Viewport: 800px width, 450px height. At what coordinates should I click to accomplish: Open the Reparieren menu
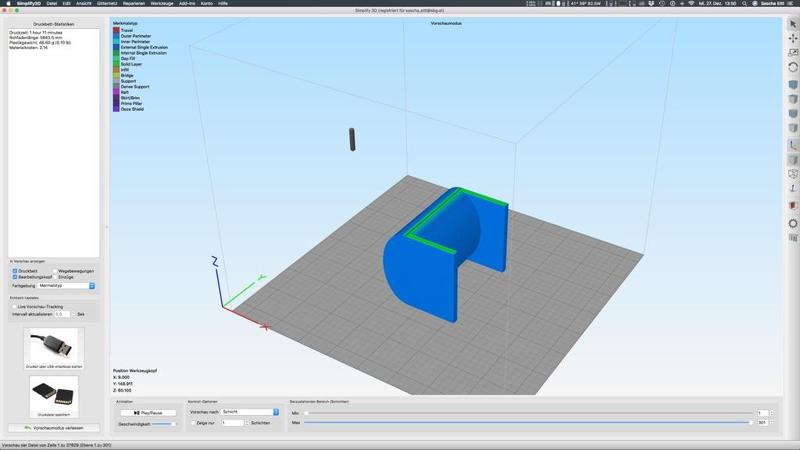click(x=134, y=3)
